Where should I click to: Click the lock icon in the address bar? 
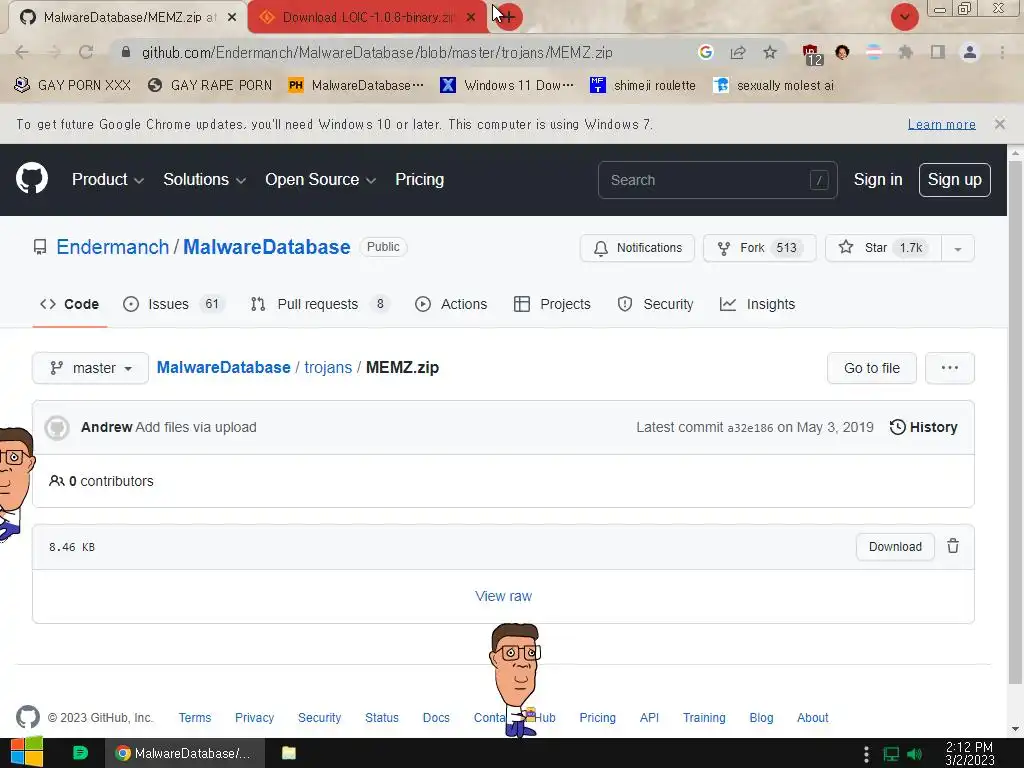126,52
